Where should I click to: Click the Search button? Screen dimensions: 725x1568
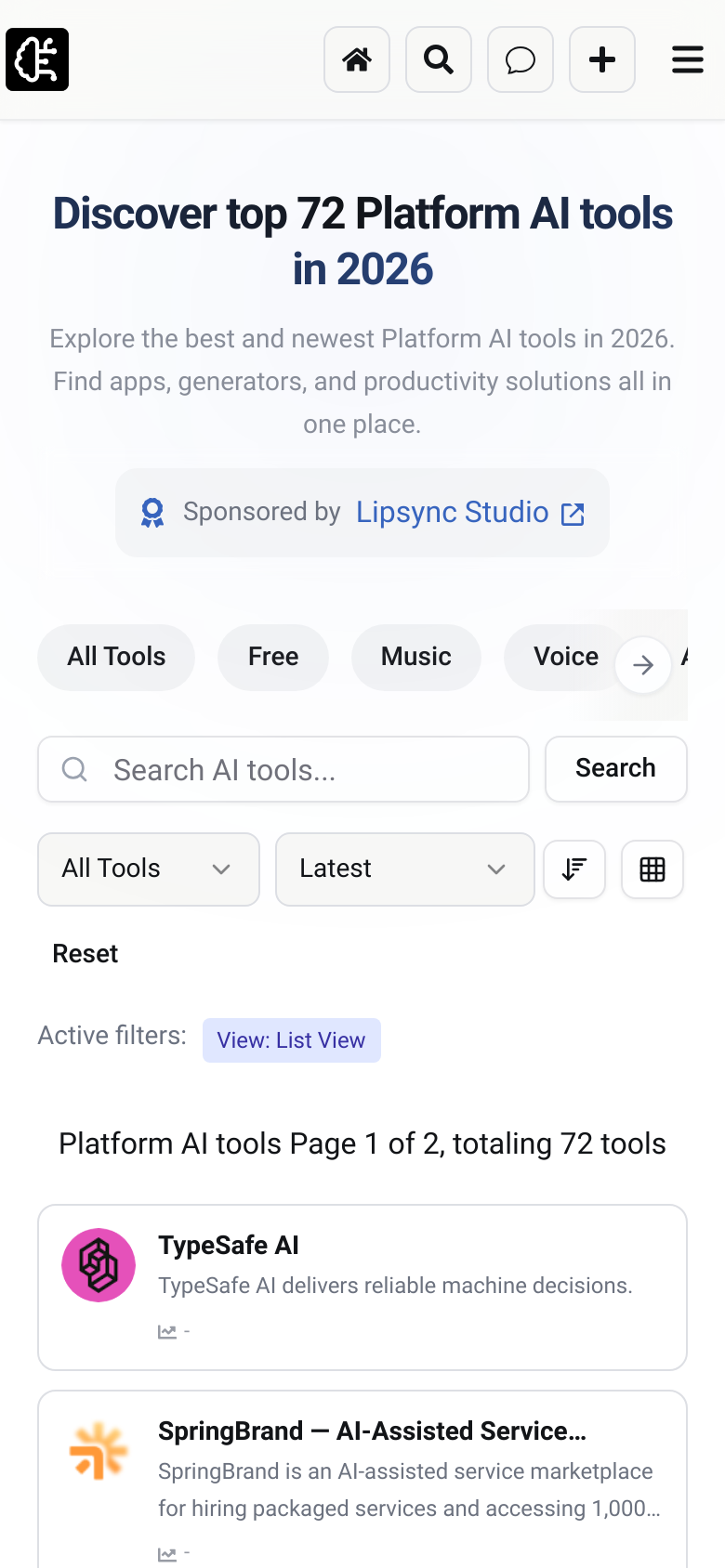coord(616,769)
